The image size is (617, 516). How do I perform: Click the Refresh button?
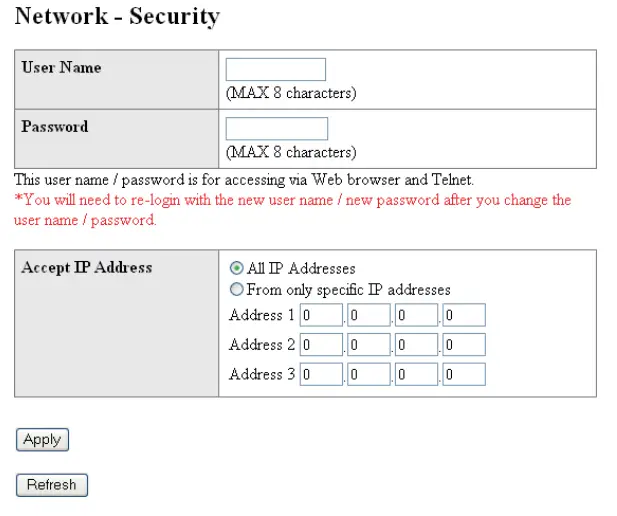tap(52, 485)
